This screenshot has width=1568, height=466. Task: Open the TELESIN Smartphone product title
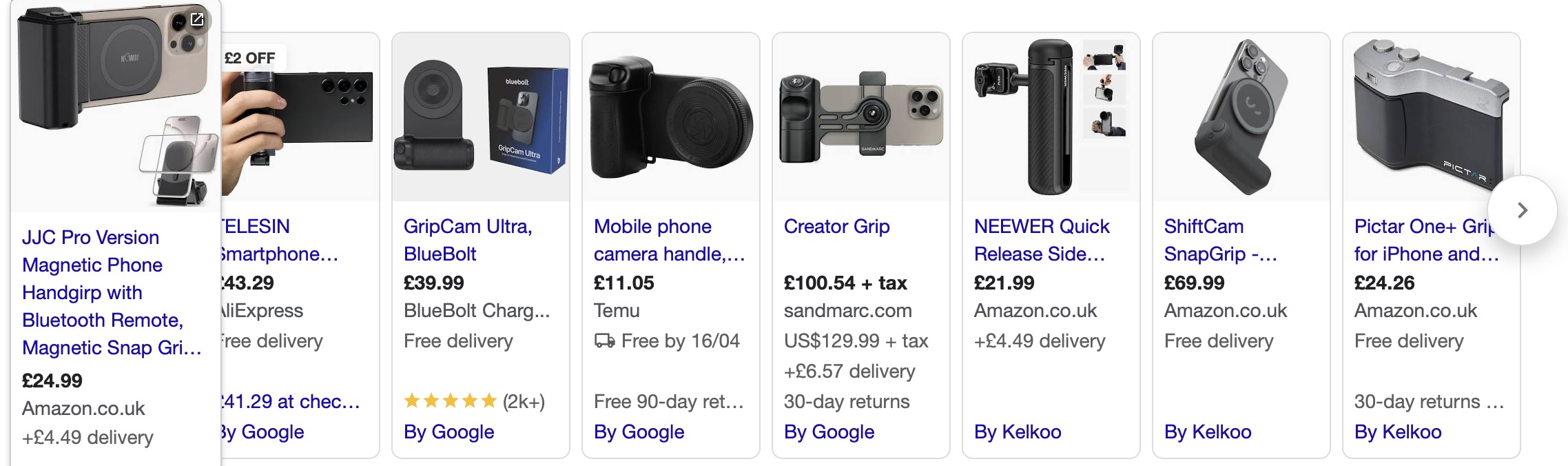[279, 240]
